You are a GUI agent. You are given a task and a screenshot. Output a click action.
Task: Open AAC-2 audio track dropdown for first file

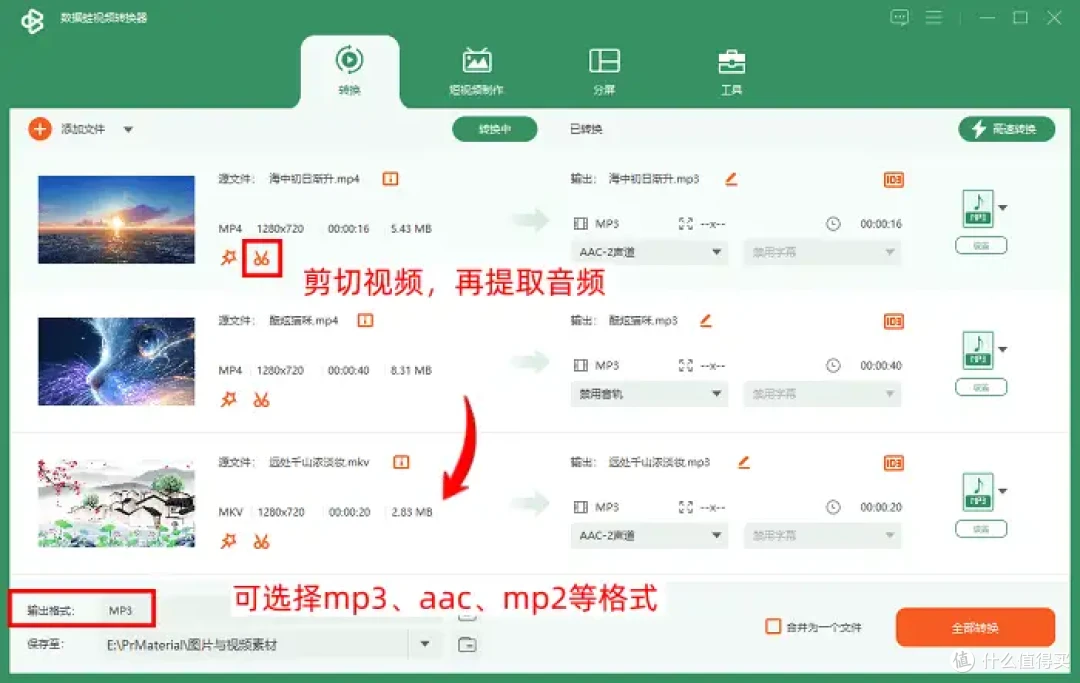coord(649,252)
